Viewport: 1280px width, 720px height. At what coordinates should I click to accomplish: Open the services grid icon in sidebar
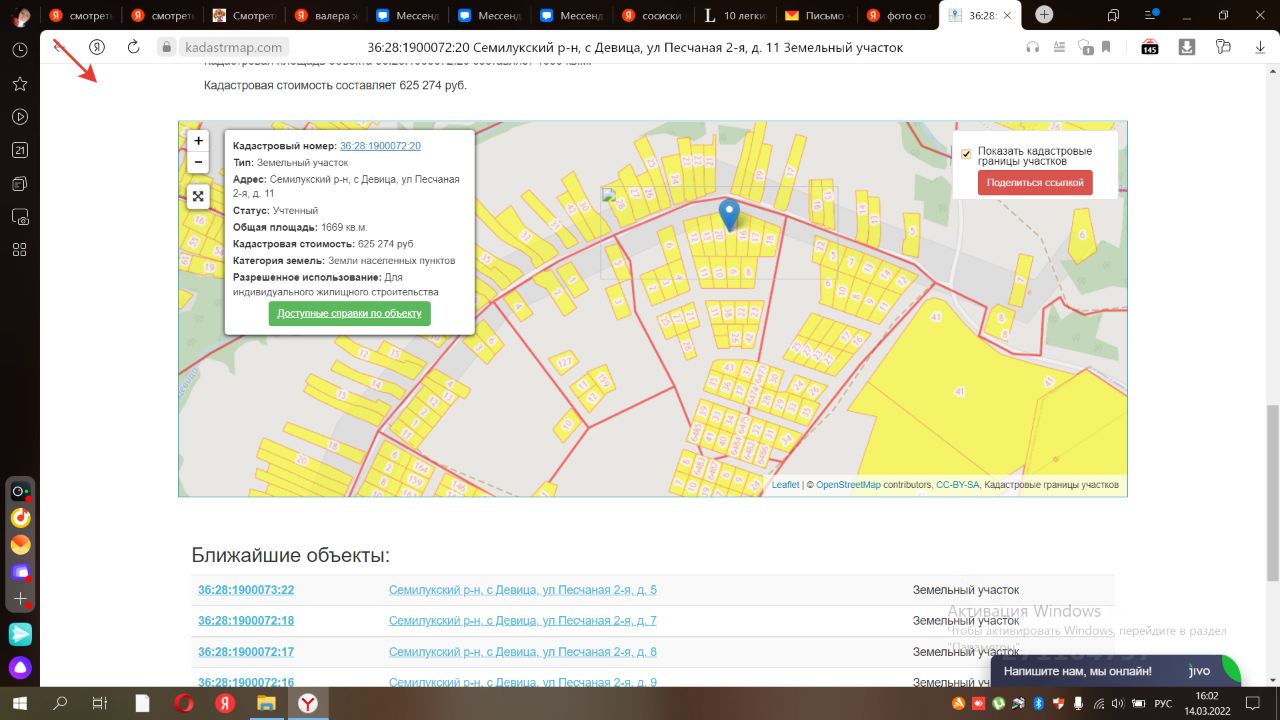[20, 249]
